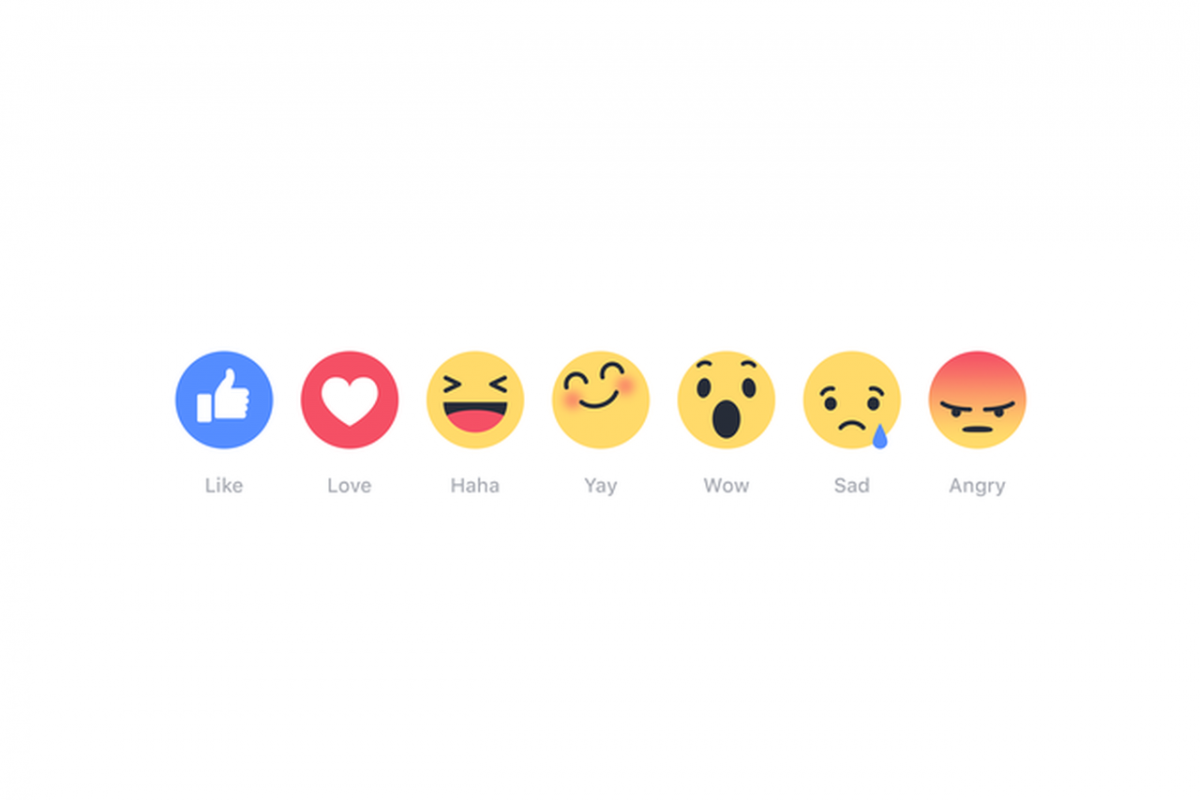Click the "Angry" caption text
This screenshot has height=800, width=1200.
(977, 487)
